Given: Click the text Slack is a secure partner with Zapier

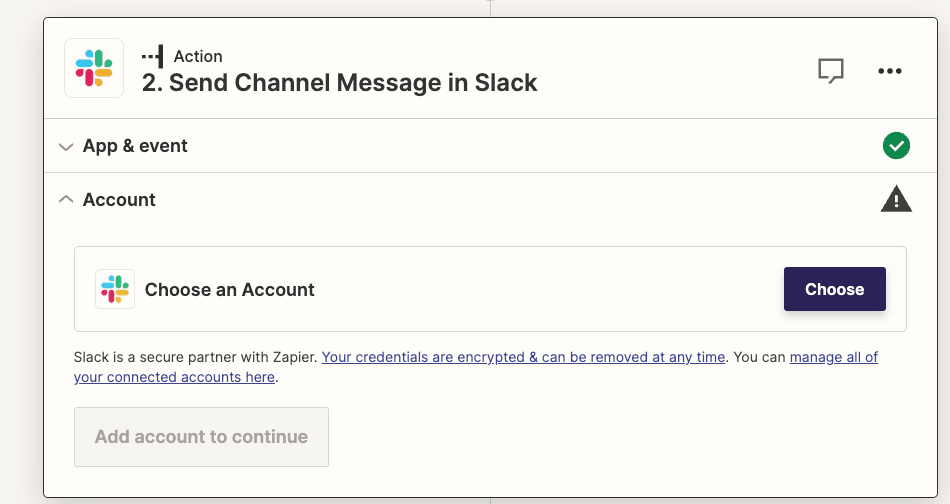Looking at the screenshot, I should coord(196,357).
